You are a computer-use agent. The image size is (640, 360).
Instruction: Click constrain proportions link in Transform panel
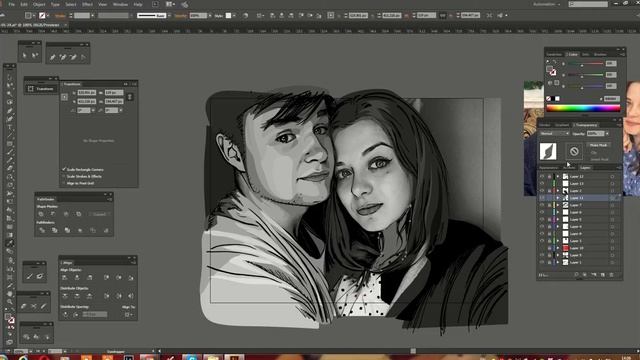click(x=129, y=97)
